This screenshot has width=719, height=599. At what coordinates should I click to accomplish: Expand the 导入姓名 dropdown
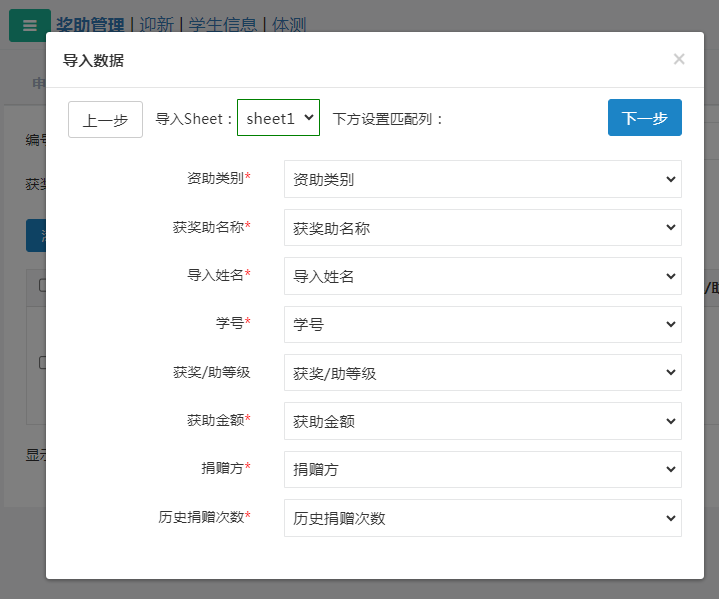click(x=482, y=276)
